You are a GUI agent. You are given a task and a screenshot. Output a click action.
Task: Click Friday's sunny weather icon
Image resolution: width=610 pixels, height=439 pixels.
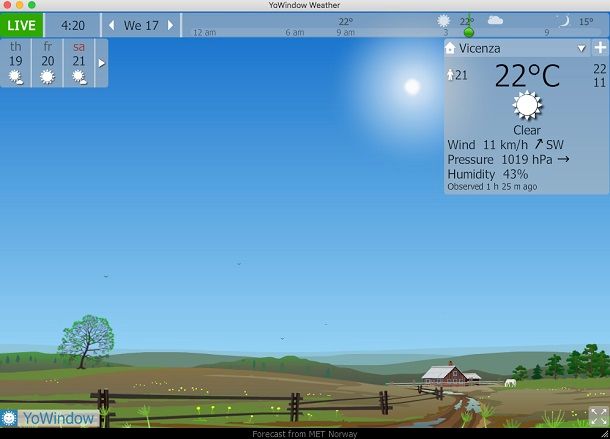point(47,77)
